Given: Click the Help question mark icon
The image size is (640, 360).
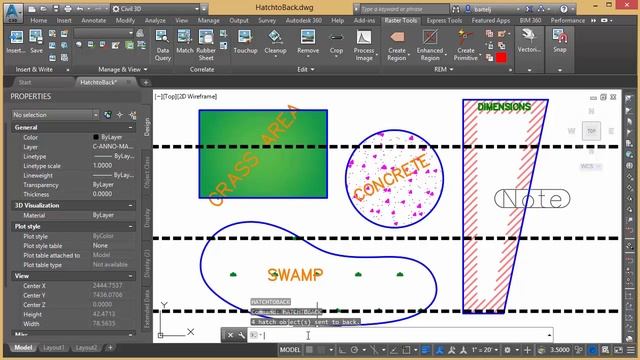Looking at the screenshot, I should pyautogui.click(x=564, y=9).
